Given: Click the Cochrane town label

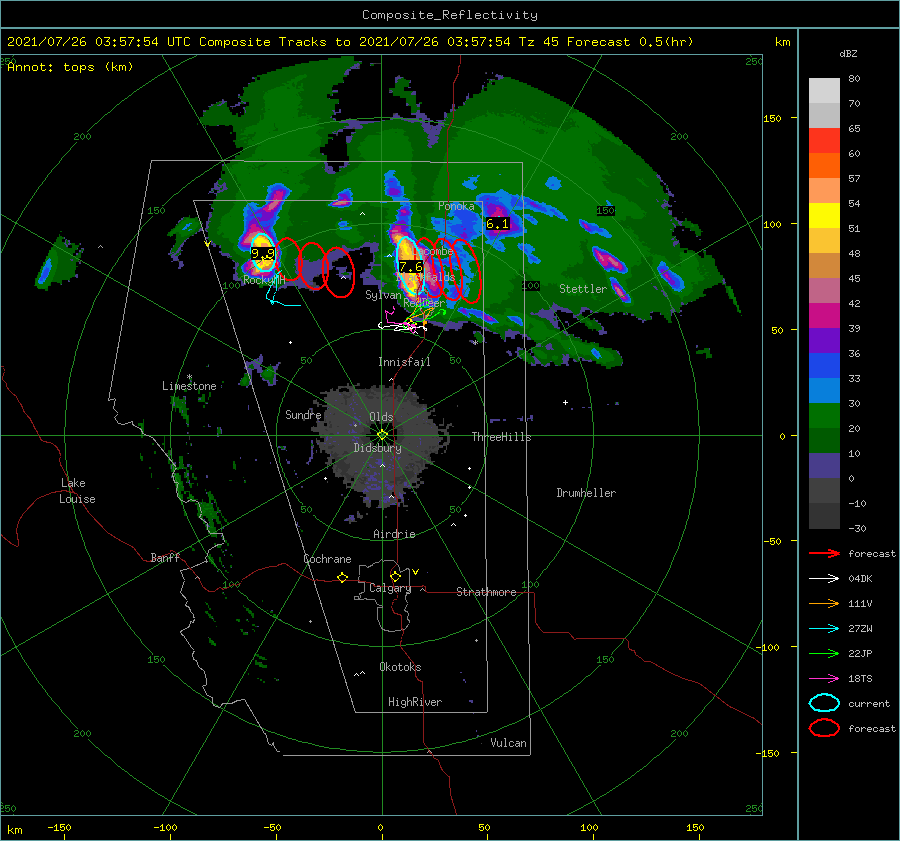Looking at the screenshot, I should pos(327,559).
